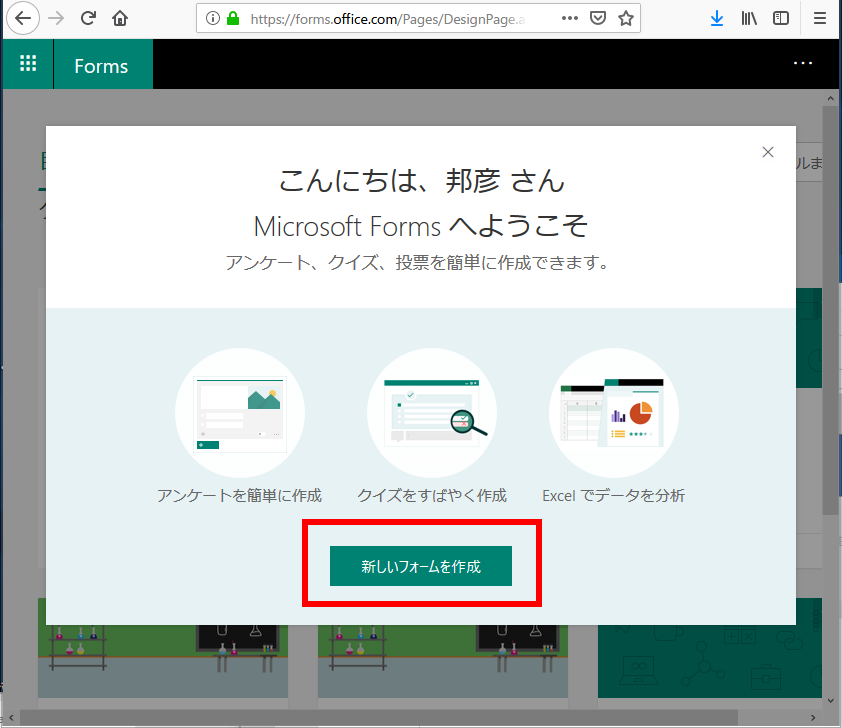This screenshot has width=842, height=728.
Task: Click the green padlock security icon
Action: click(233, 19)
